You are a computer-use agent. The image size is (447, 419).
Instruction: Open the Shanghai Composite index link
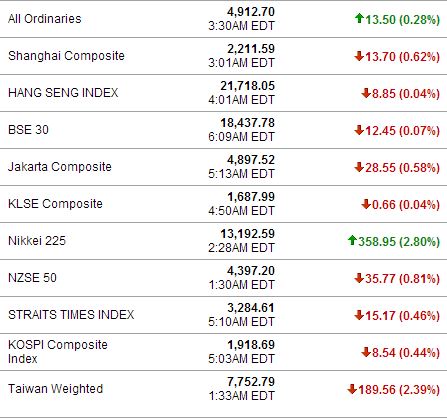coord(66,56)
